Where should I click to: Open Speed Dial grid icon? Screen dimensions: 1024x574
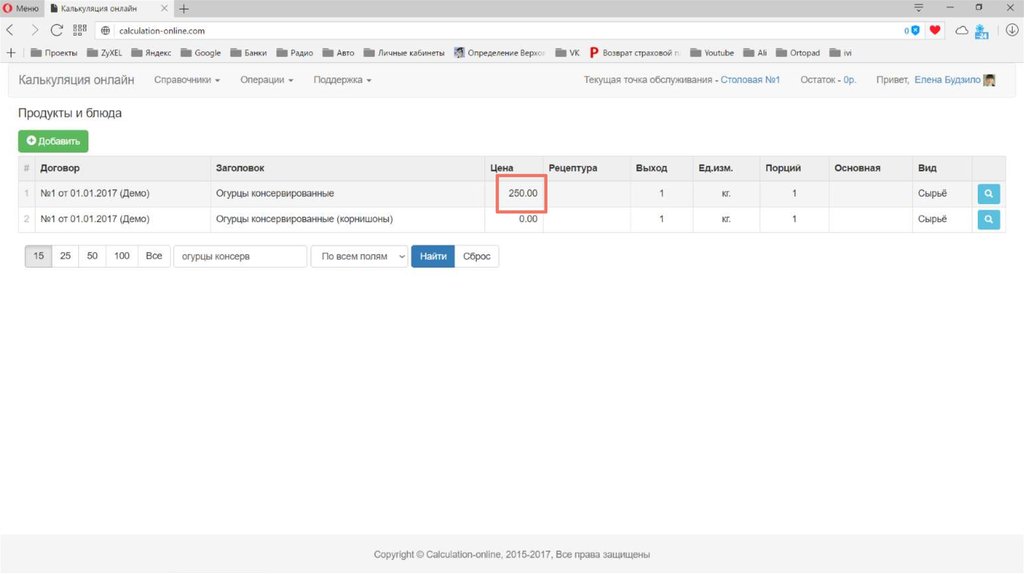[x=80, y=30]
